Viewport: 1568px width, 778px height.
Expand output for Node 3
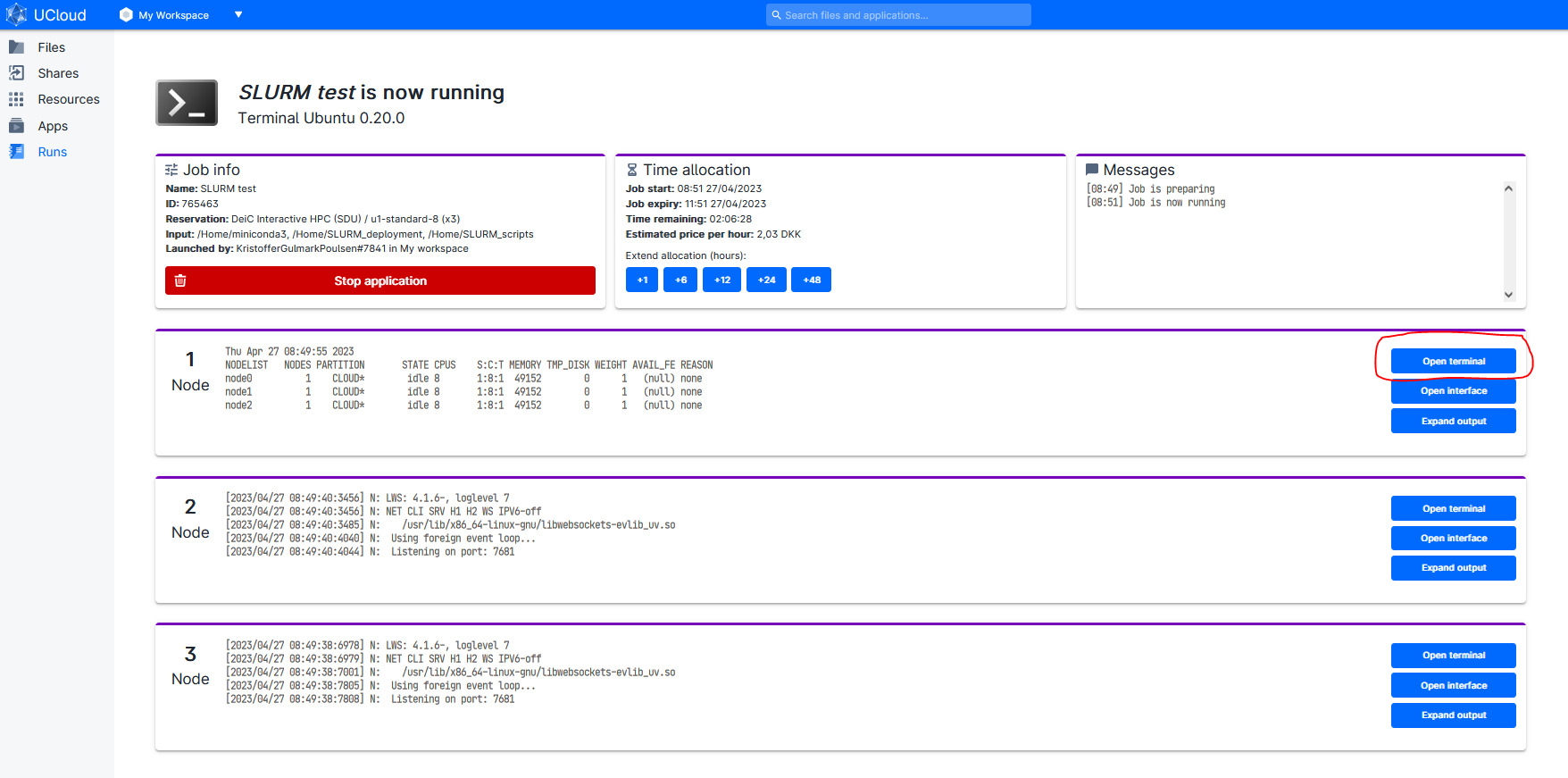(x=1453, y=715)
